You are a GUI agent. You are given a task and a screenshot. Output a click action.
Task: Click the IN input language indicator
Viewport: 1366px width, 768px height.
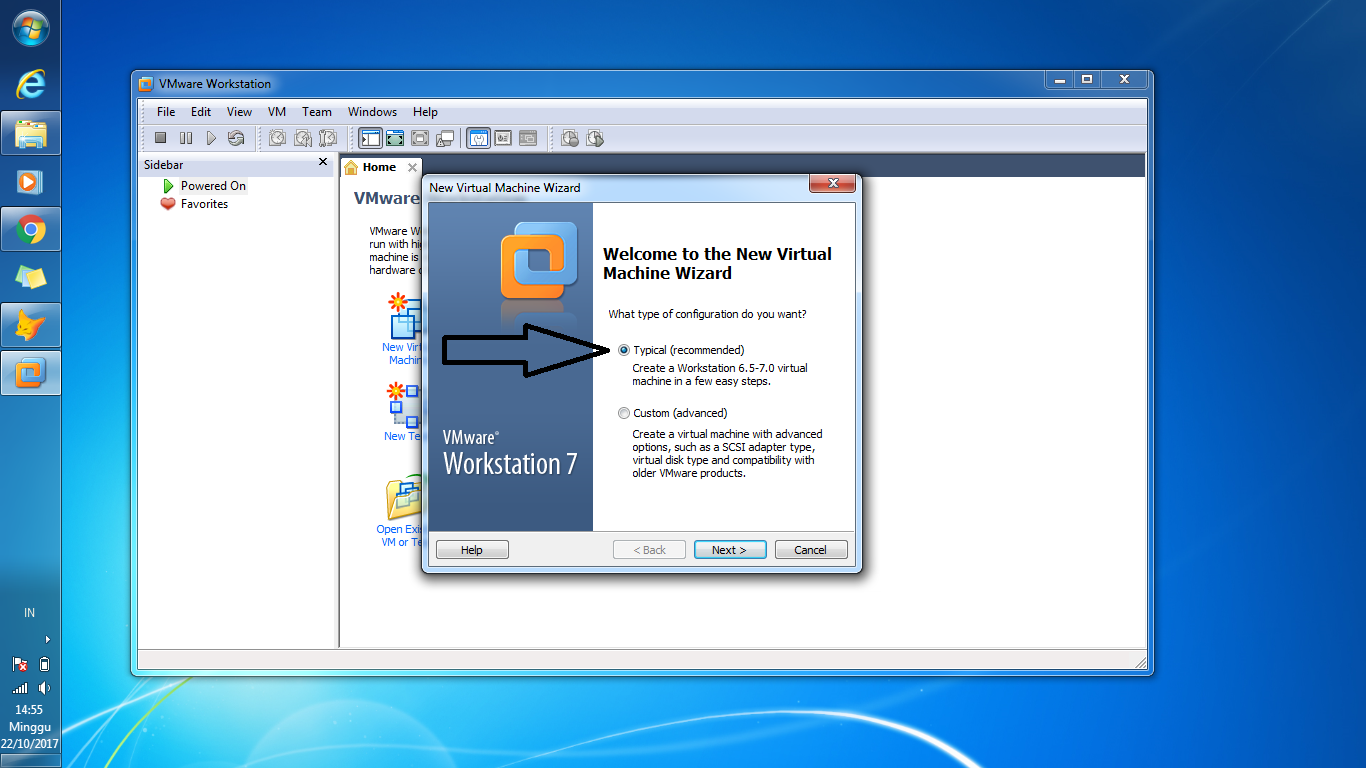(30, 612)
